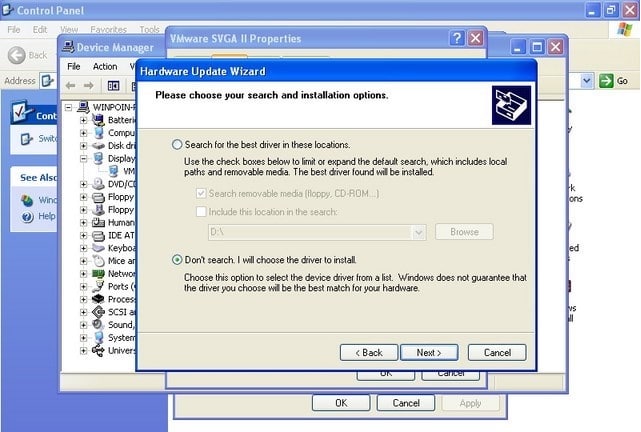Select the 'System' devices tree row
Screen dimensions: 641x432
(x=121, y=338)
